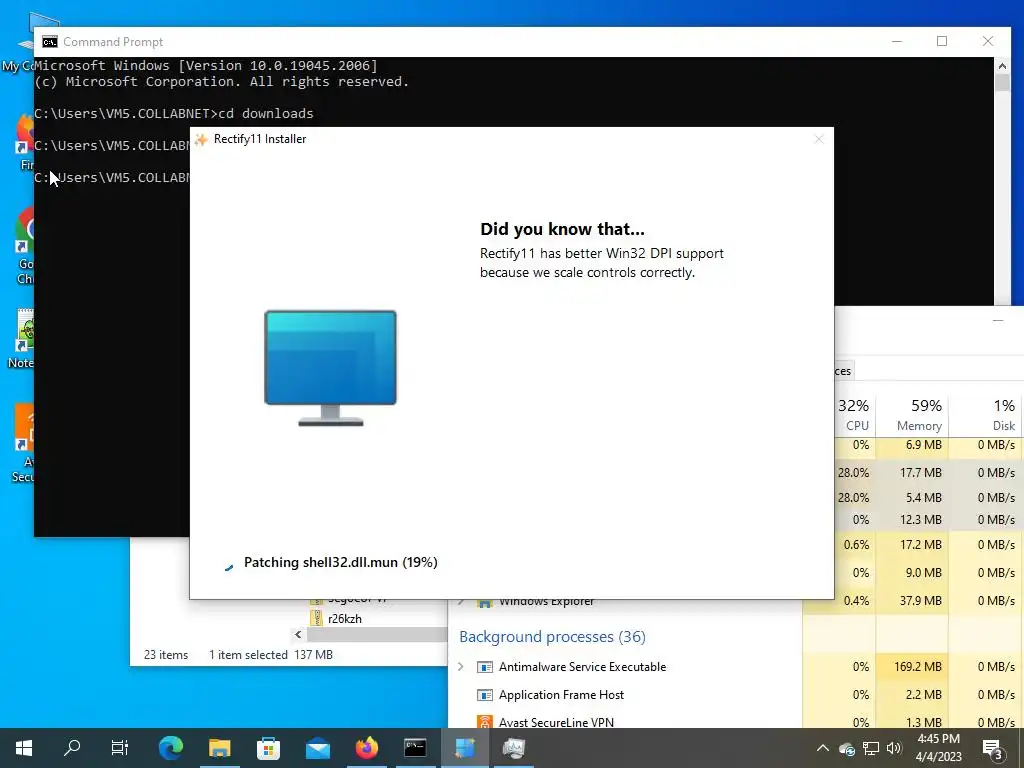The image size is (1024, 768).
Task: Click the Command Prompt scrollbar thumb
Action: (x=1002, y=83)
